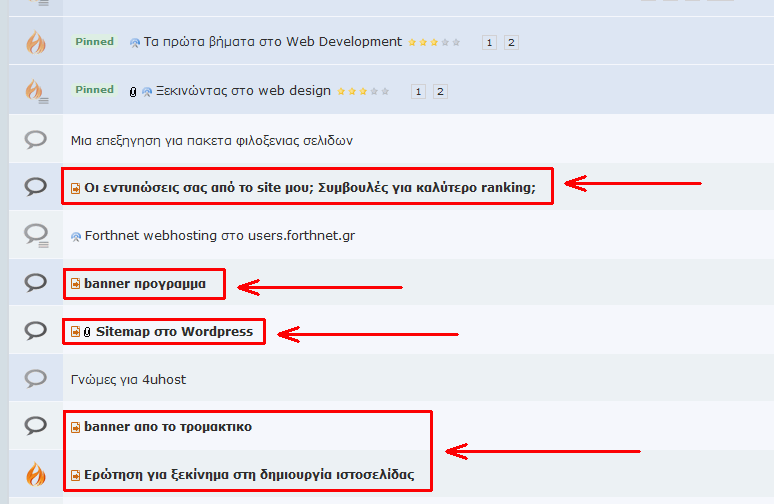The width and height of the screenshot is (774, 504).
Task: Click speech bubble icon for hosting packages thread
Action: tap(36, 140)
